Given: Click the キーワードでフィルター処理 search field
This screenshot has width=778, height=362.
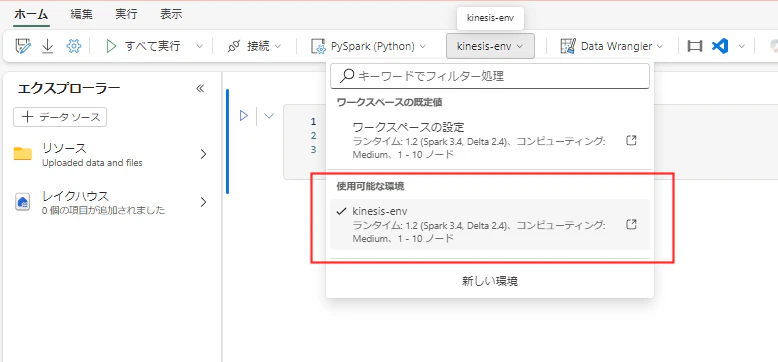Looking at the screenshot, I should [x=490, y=76].
